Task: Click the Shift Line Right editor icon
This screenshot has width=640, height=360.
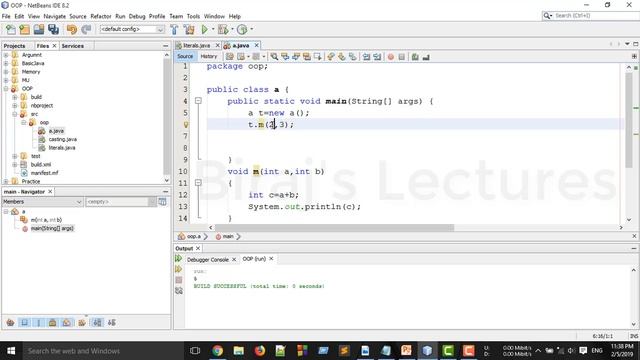Action: pos(377,57)
